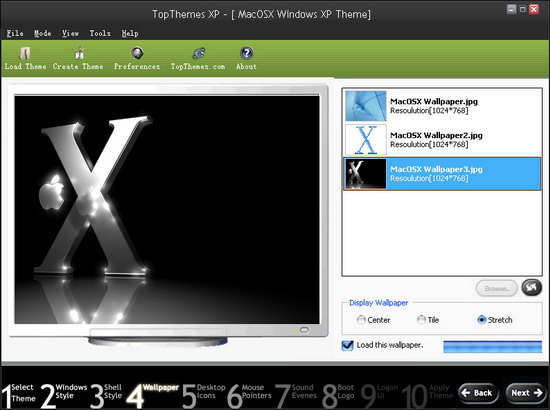Image resolution: width=550 pixels, height=410 pixels.
Task: Go to step 6 Mouse Pointers
Action: click(249, 395)
